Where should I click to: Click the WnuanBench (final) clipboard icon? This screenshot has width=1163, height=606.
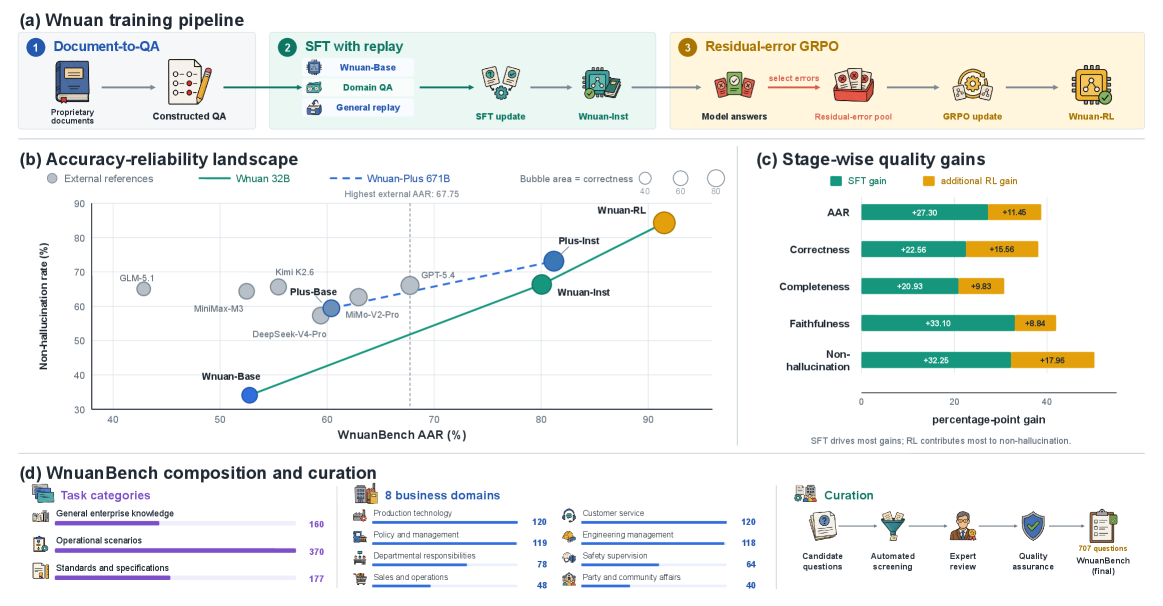click(x=1102, y=526)
